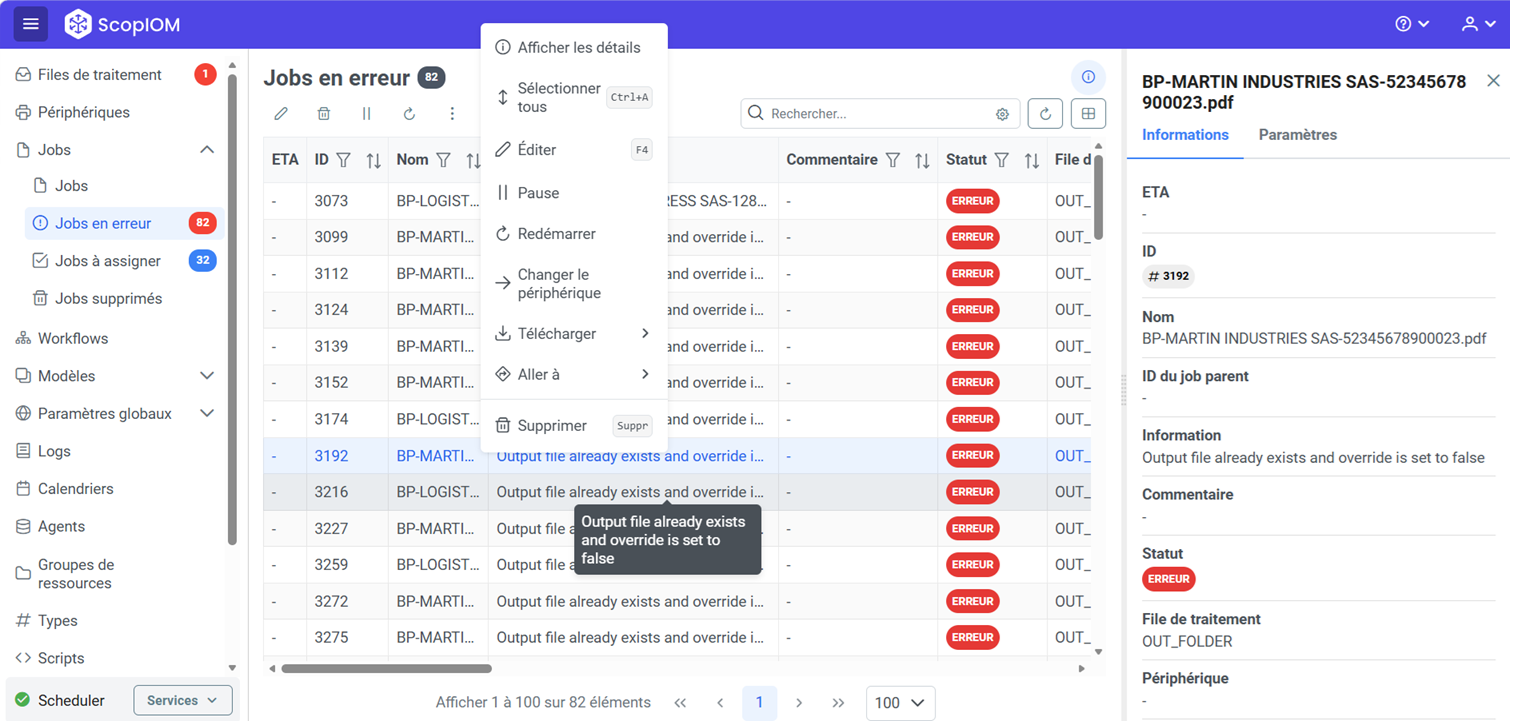Click the sidebar vertical scrollbar
Viewport: 1517px width, 724px height.
click(233, 310)
